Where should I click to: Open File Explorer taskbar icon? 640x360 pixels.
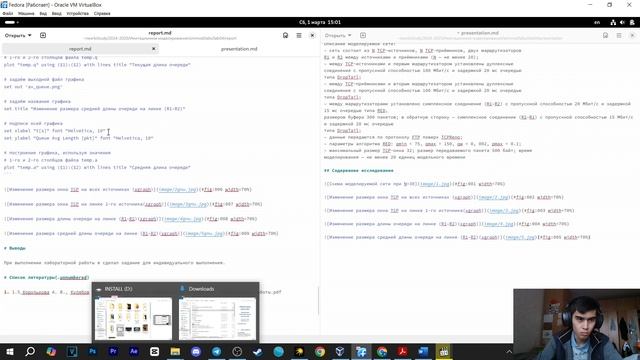(x=175, y=351)
